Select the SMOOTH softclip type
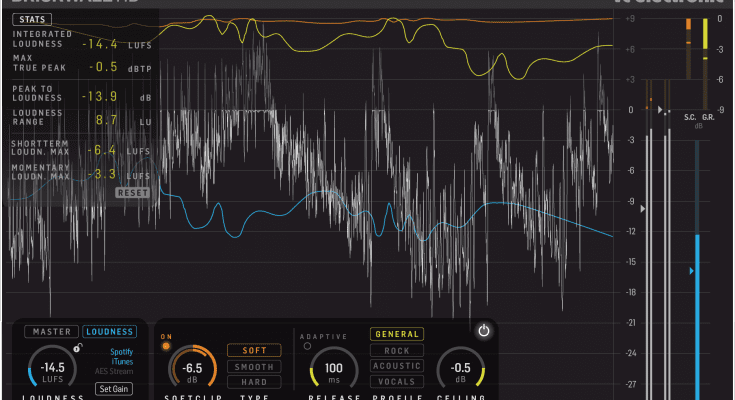This screenshot has width=735, height=400. coord(254,366)
